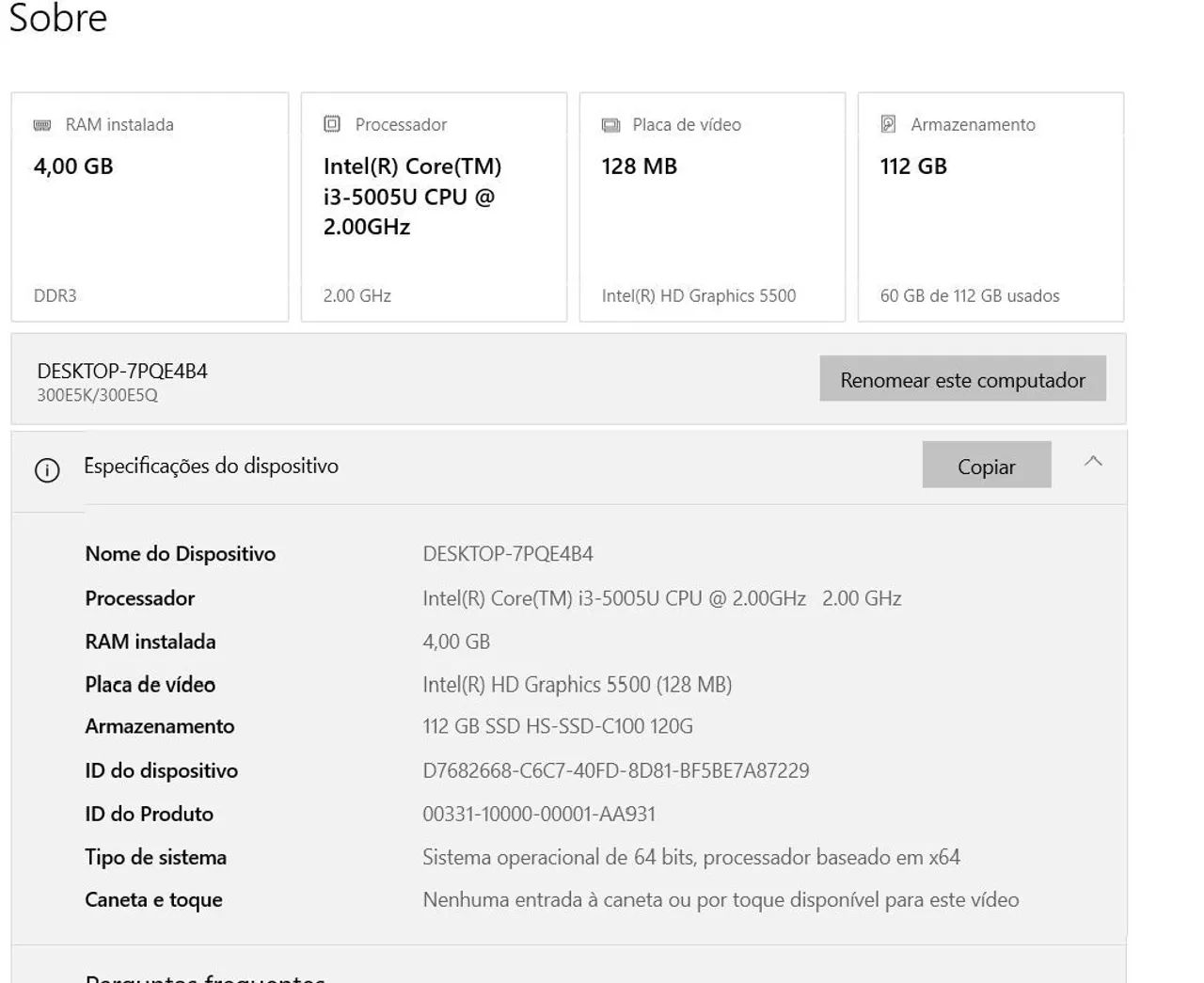
Task: Click the Copiar button
Action: 987,466
